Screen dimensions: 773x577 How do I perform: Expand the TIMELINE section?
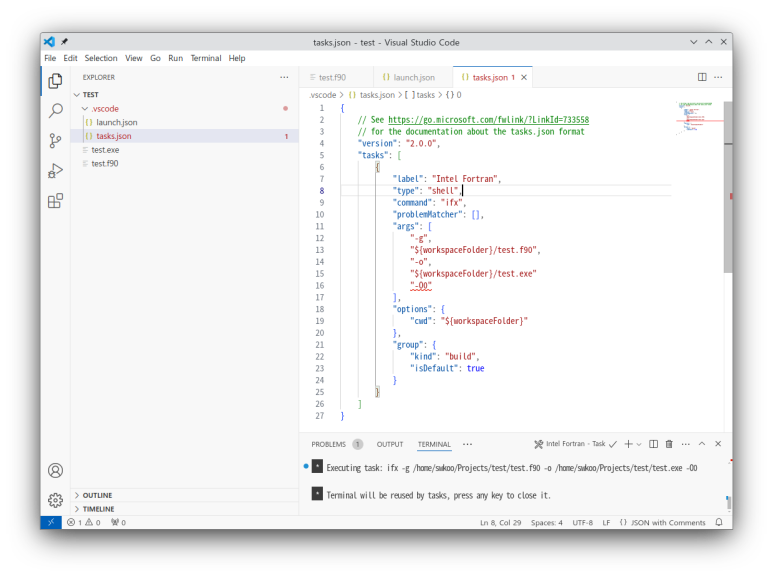click(x=185, y=509)
